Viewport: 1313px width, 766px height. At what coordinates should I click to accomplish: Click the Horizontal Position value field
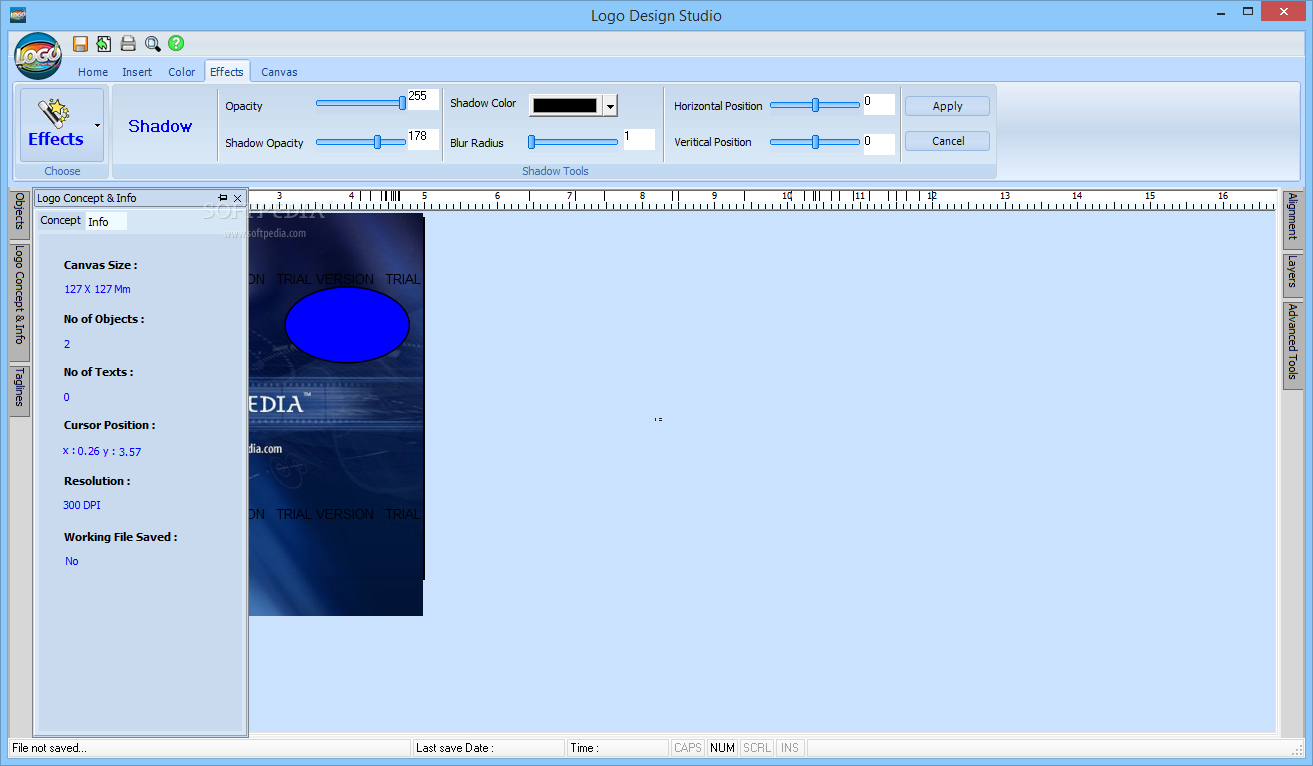point(879,104)
